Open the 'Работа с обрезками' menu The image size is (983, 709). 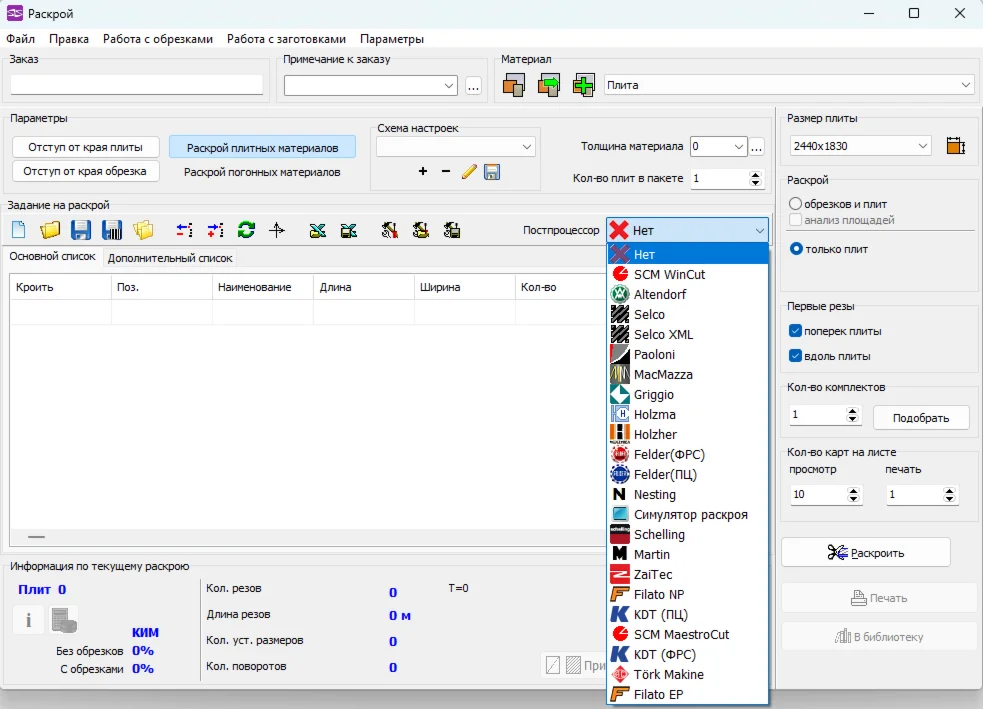158,39
